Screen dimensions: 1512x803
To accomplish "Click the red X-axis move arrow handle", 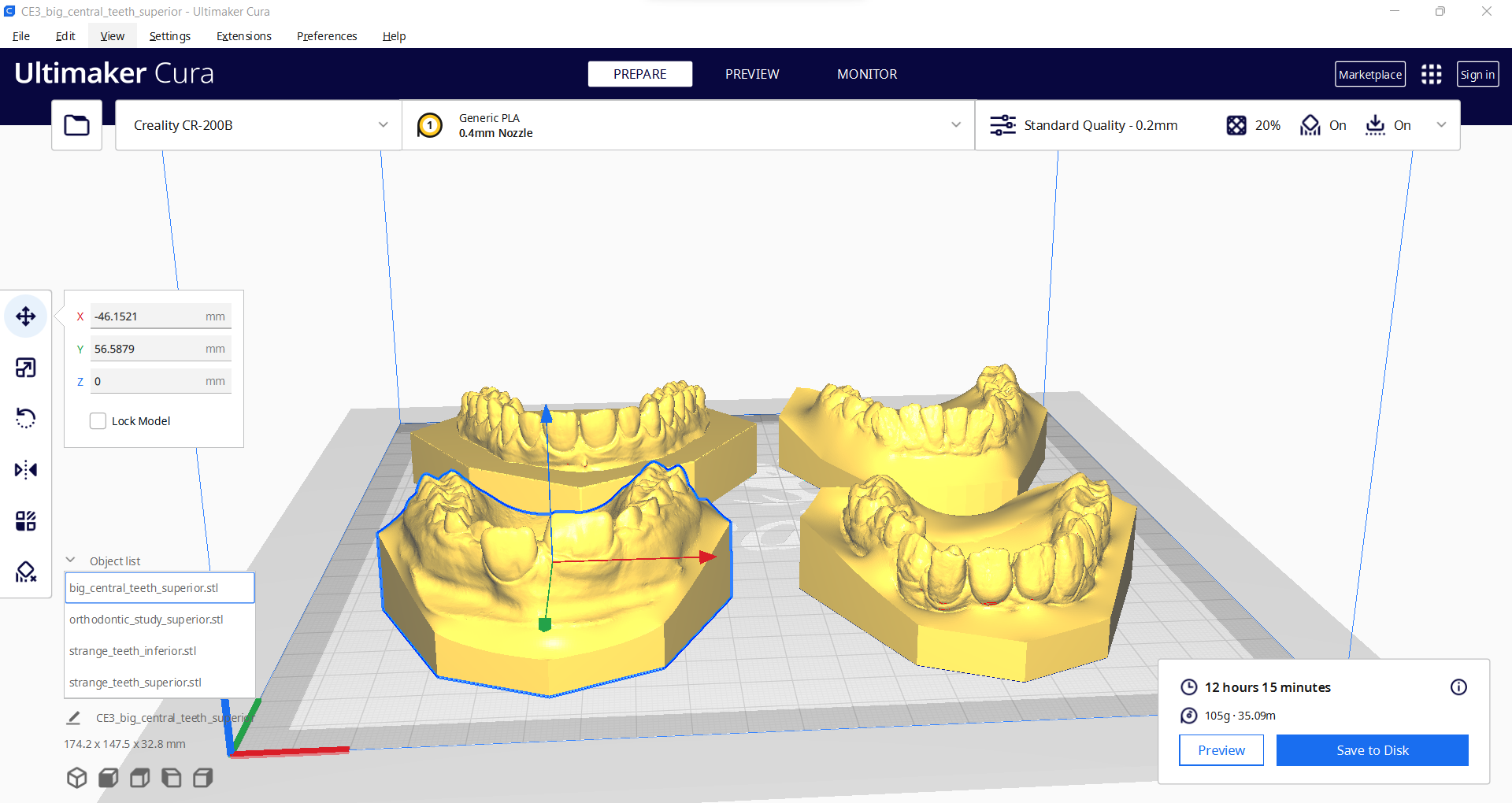I will click(707, 557).
